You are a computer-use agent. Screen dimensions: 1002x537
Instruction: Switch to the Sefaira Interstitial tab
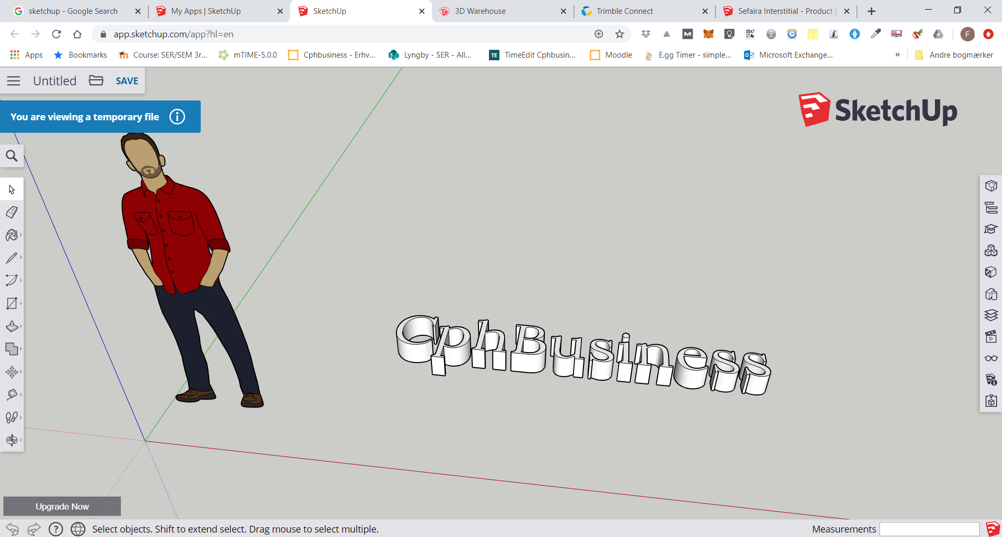[787, 11]
